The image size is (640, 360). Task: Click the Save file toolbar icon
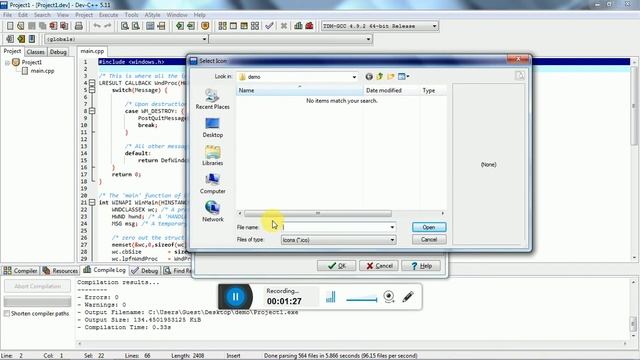point(31,26)
